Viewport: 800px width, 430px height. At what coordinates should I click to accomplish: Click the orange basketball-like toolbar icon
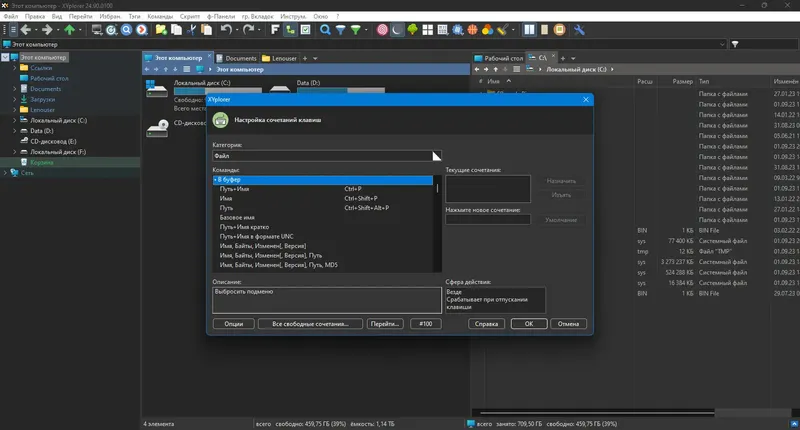click(472, 30)
